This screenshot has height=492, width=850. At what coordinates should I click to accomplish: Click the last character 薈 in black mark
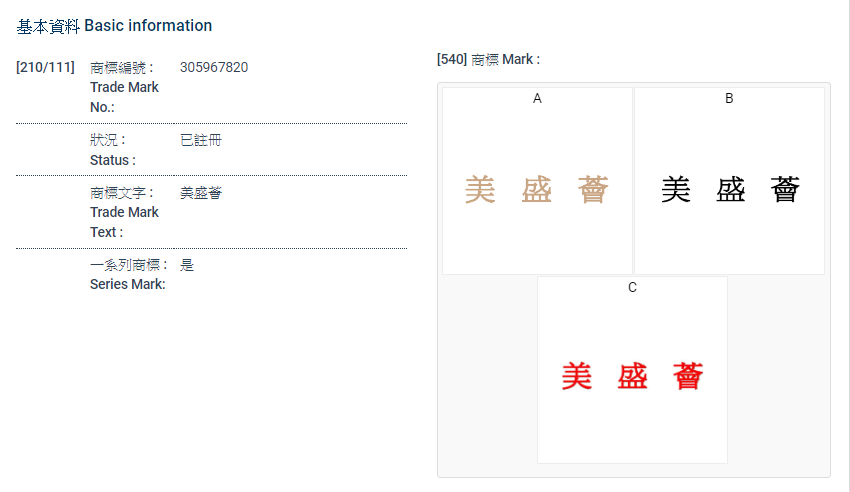pos(785,189)
